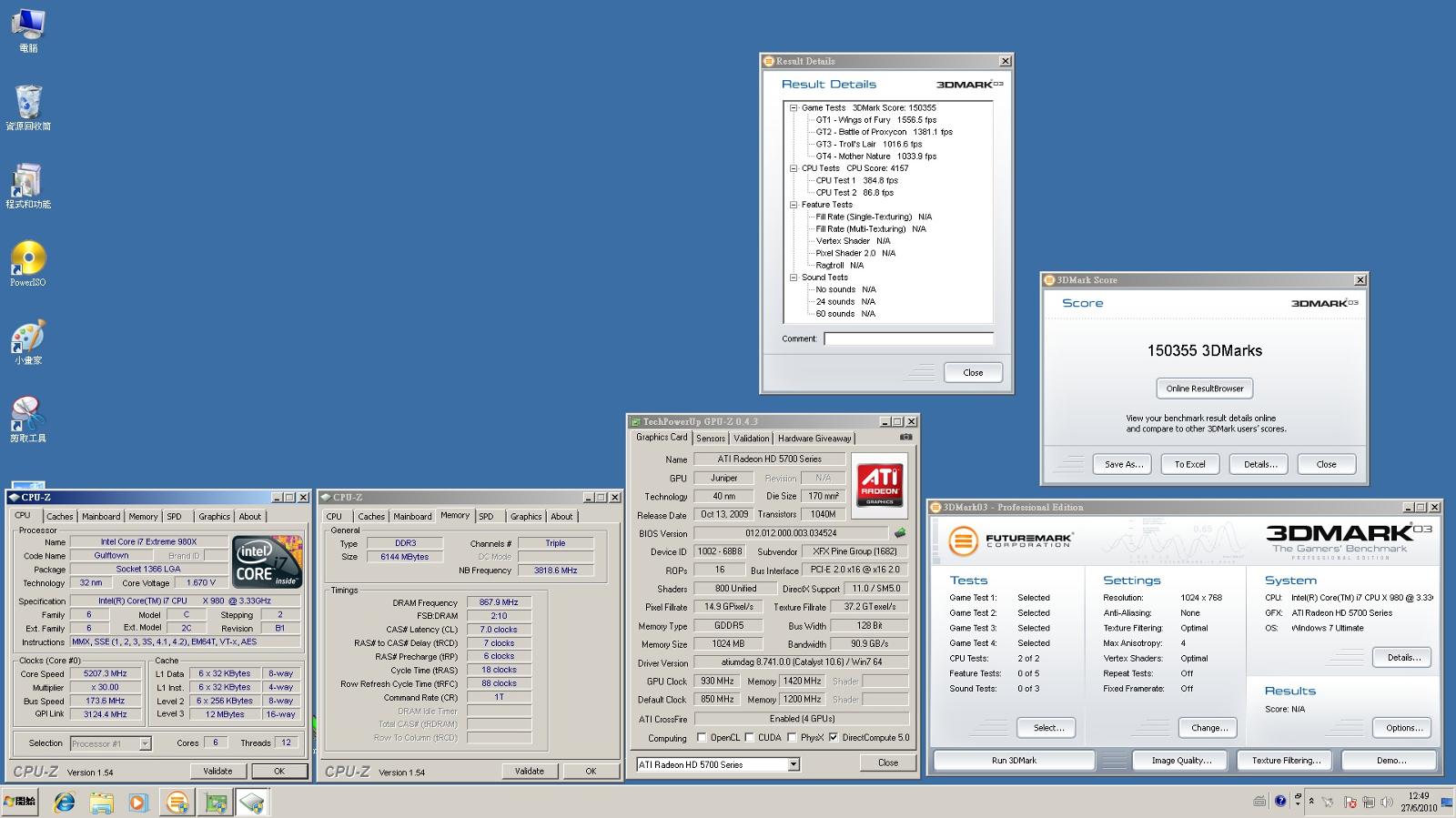Click Details in the 3DMark Score window
Screen dimensions: 1456x818
click(x=1259, y=464)
